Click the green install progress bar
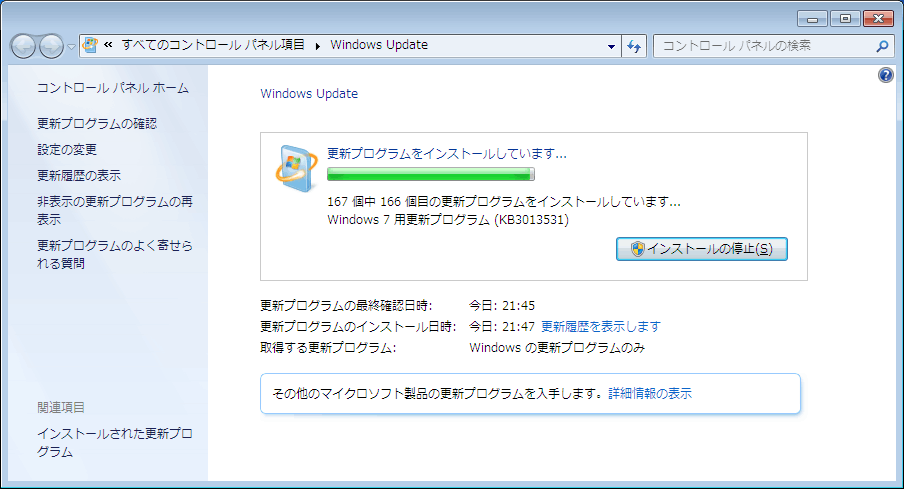The width and height of the screenshot is (904, 489). click(431, 175)
